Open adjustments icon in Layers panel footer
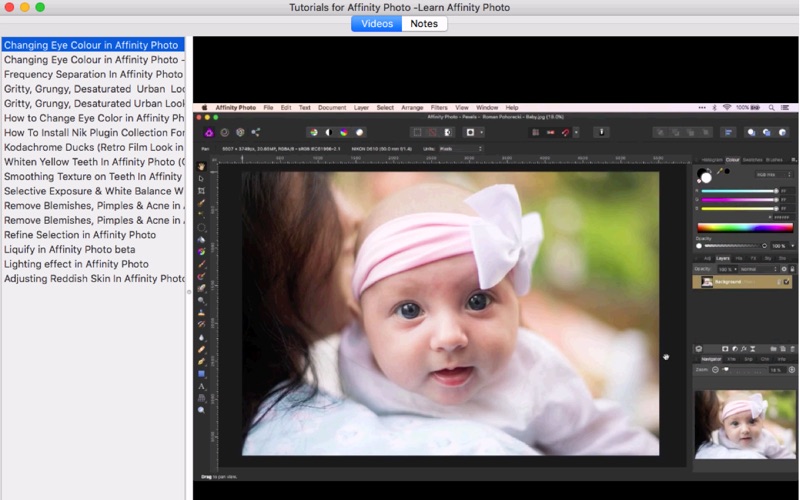 coord(735,349)
